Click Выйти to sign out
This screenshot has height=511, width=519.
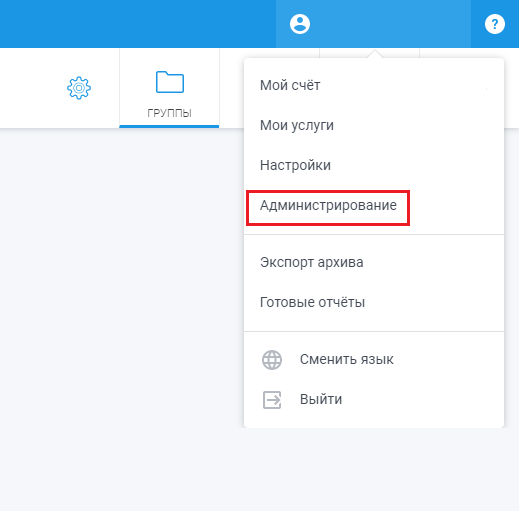pyautogui.click(x=321, y=399)
